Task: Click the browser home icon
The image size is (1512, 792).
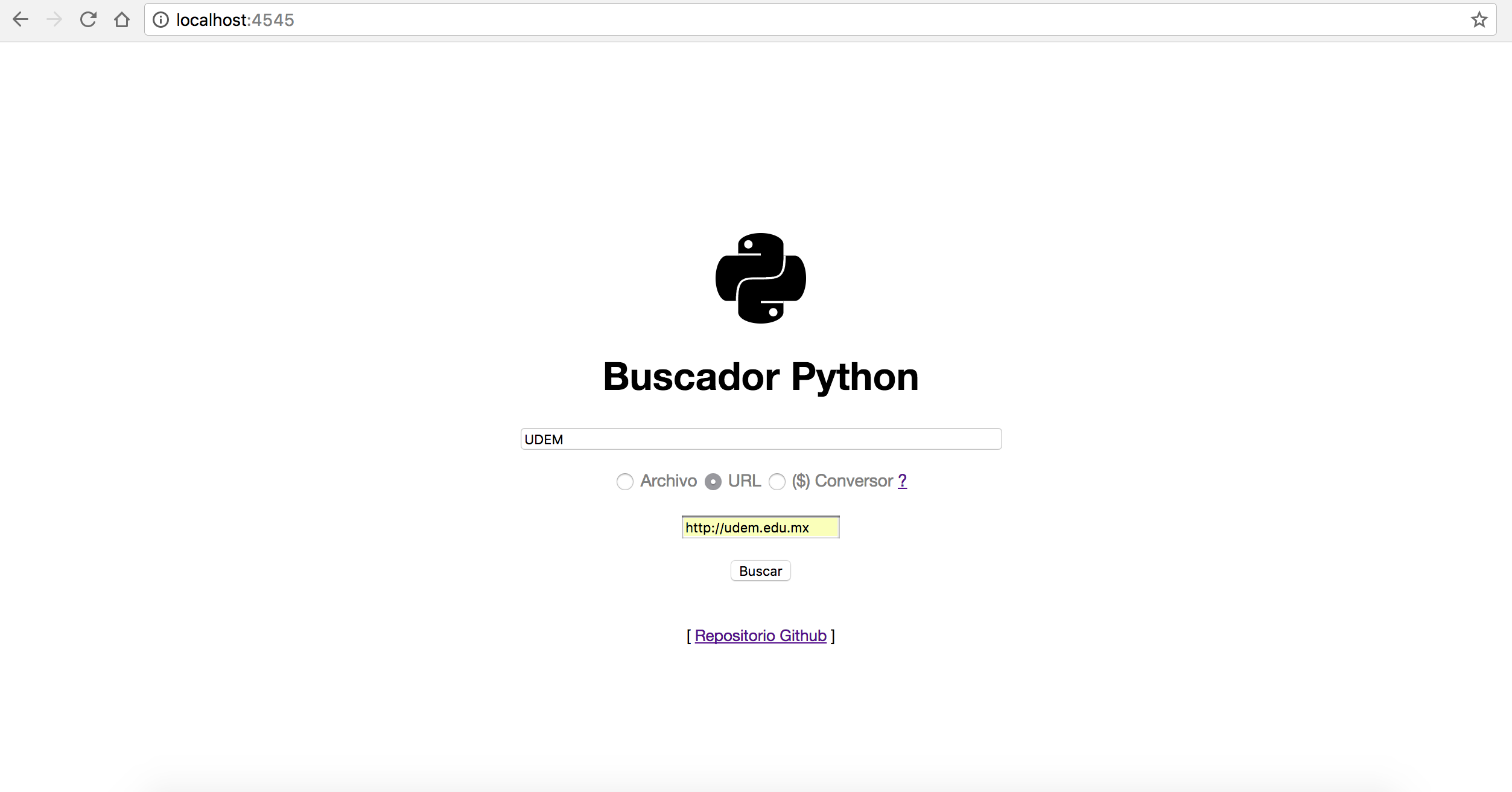Action: (122, 20)
